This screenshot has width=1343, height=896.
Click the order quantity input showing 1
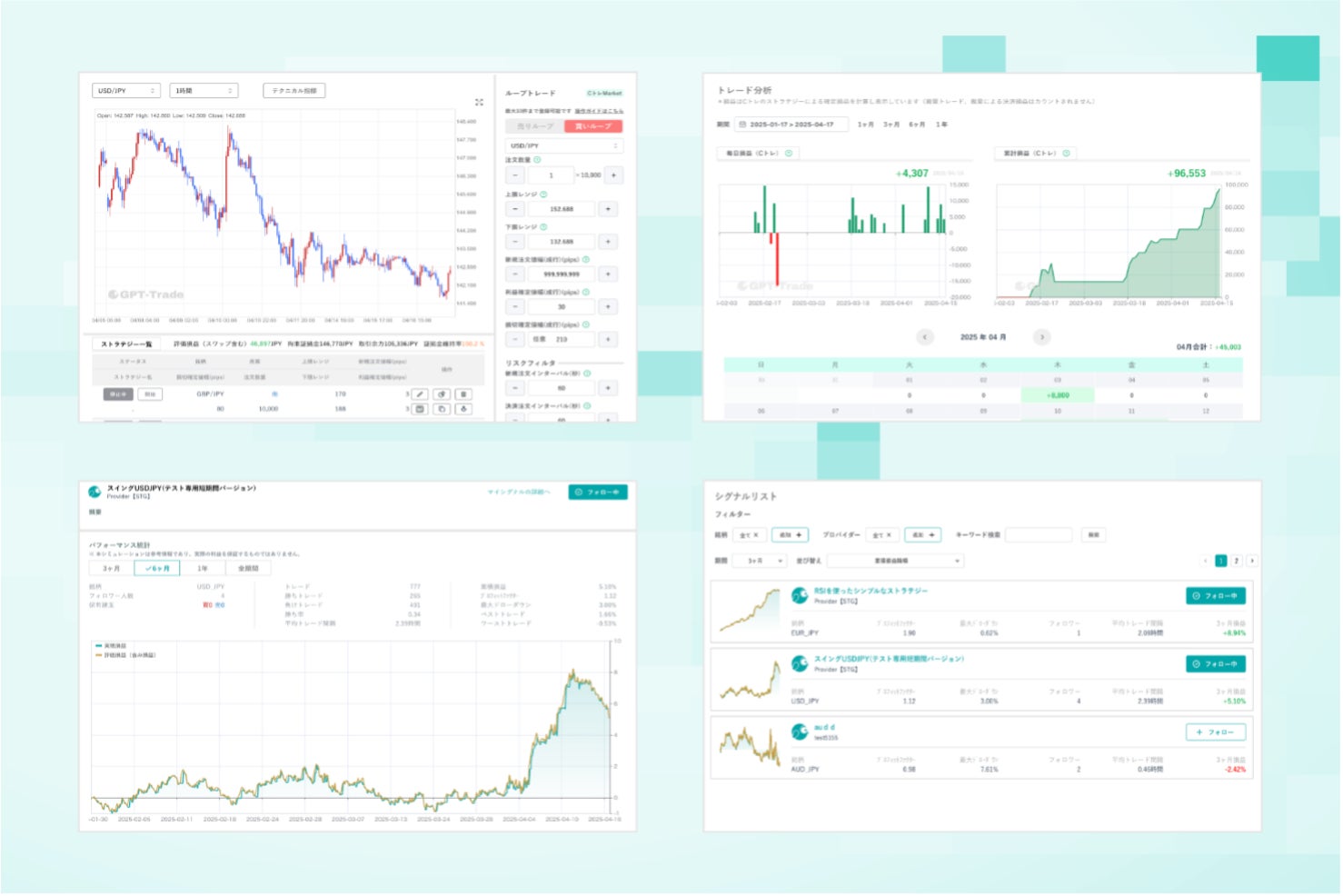[551, 175]
